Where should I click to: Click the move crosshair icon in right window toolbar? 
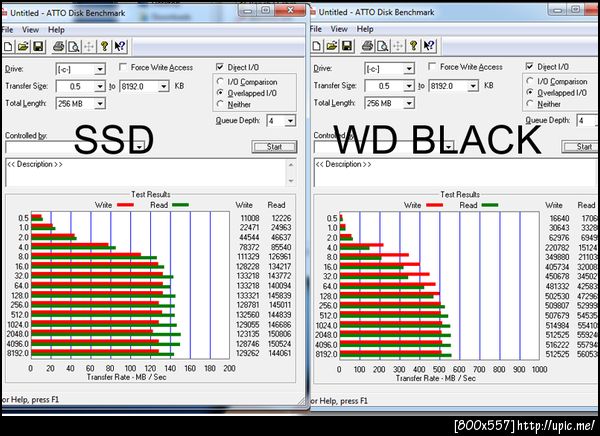pos(398,46)
